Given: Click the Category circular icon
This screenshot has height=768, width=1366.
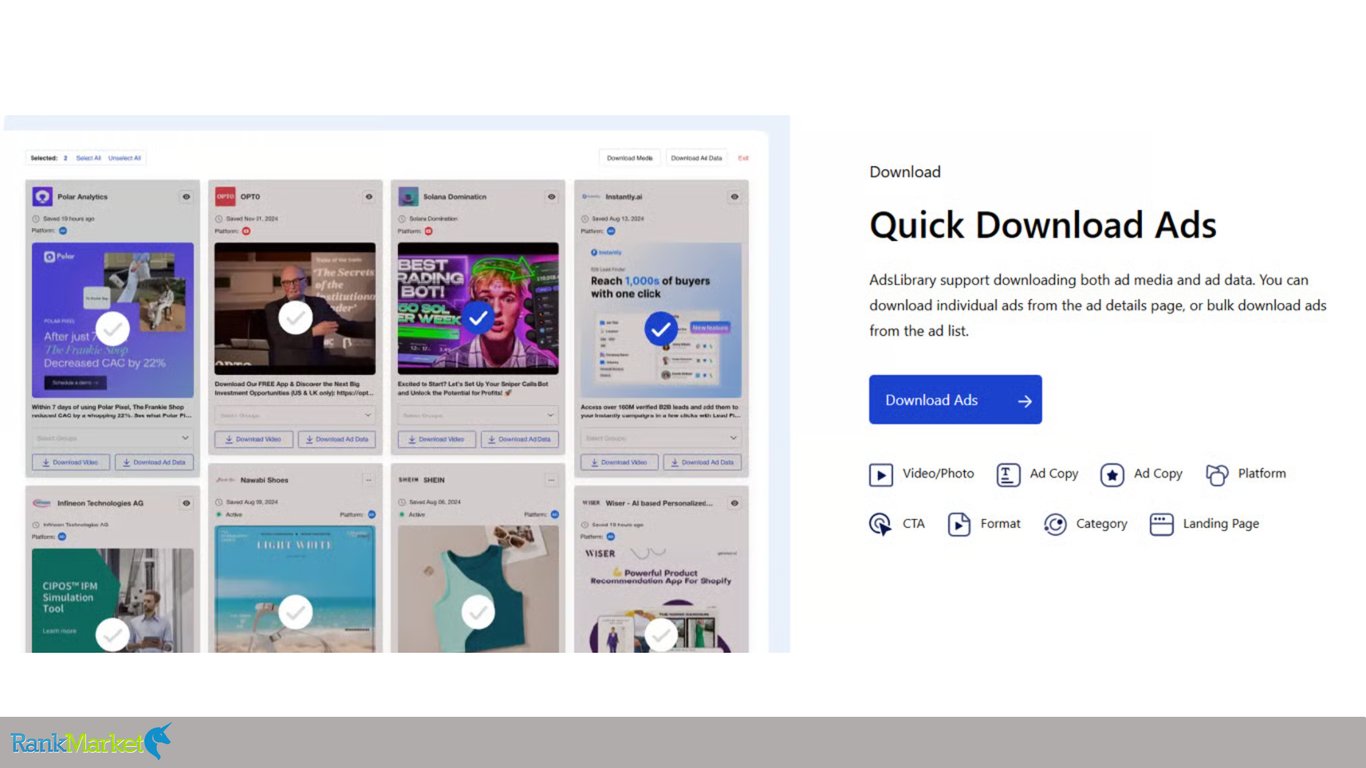Looking at the screenshot, I should pos(1055,524).
